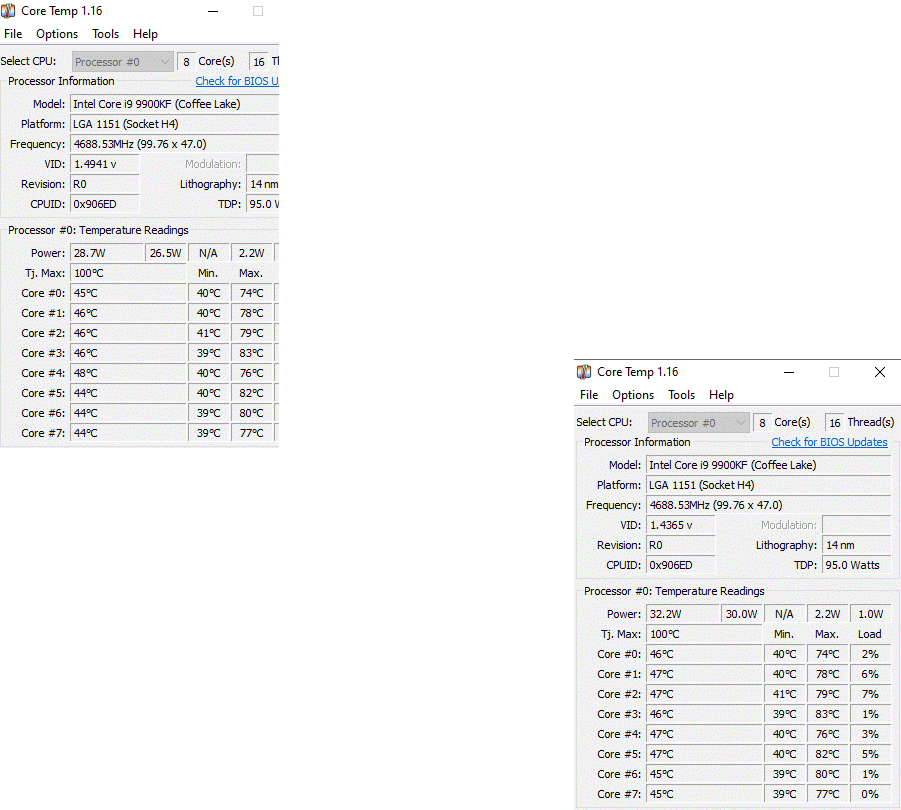
Task: Click the Check for BIOS Updates link in the right window
Action: point(829,442)
